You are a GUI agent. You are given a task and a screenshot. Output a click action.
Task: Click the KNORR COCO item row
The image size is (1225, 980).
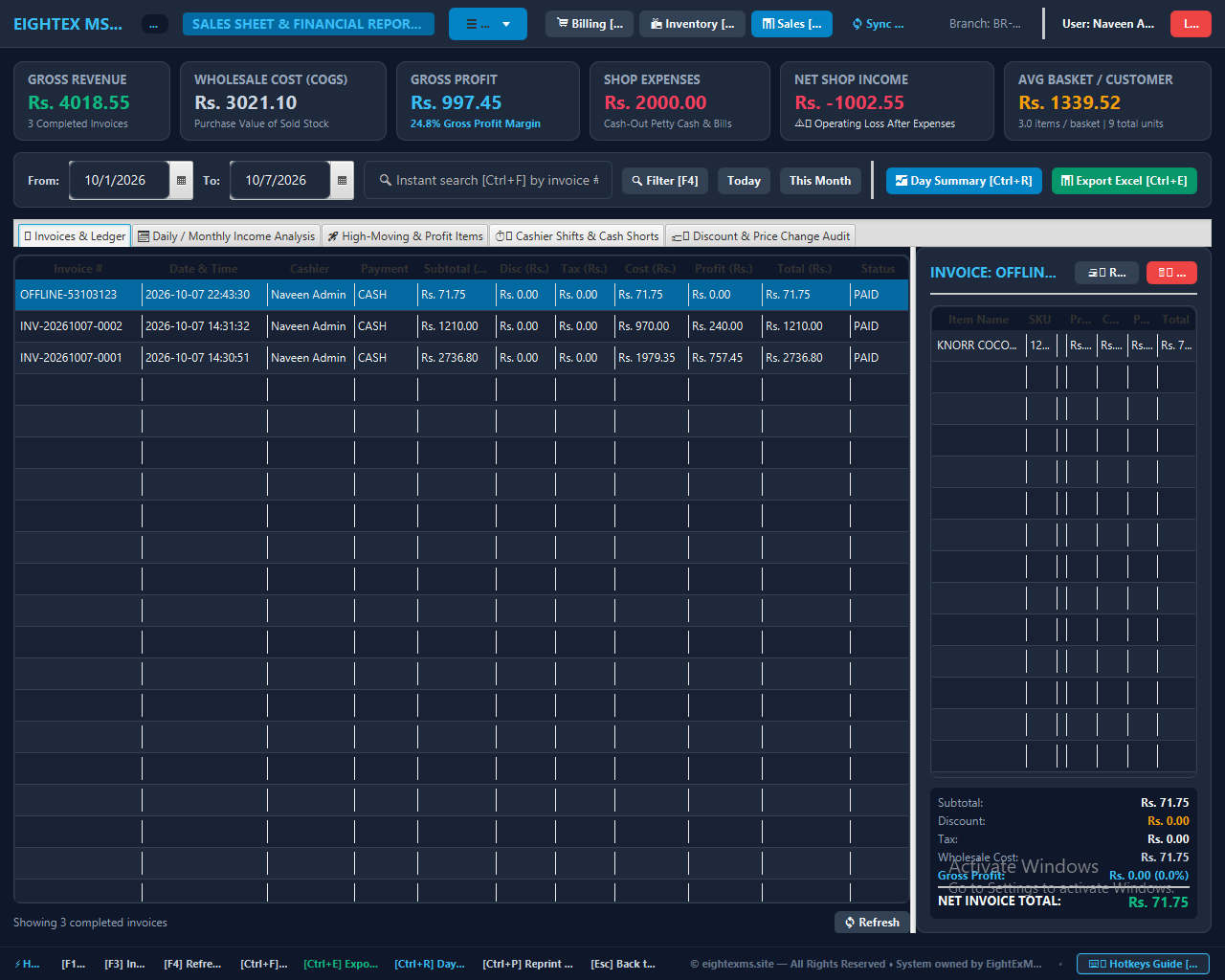(1063, 345)
